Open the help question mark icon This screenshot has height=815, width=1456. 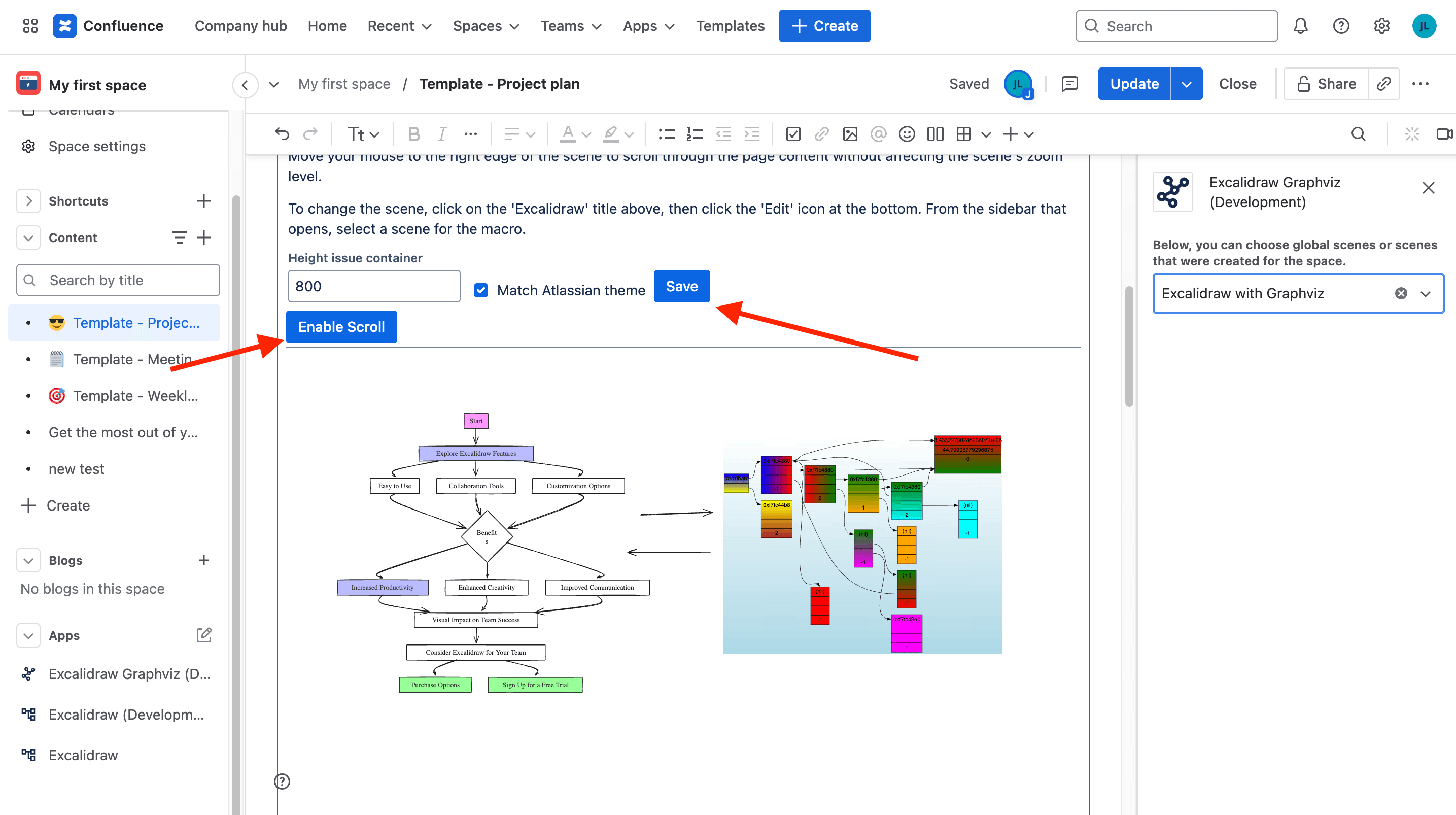click(1341, 26)
